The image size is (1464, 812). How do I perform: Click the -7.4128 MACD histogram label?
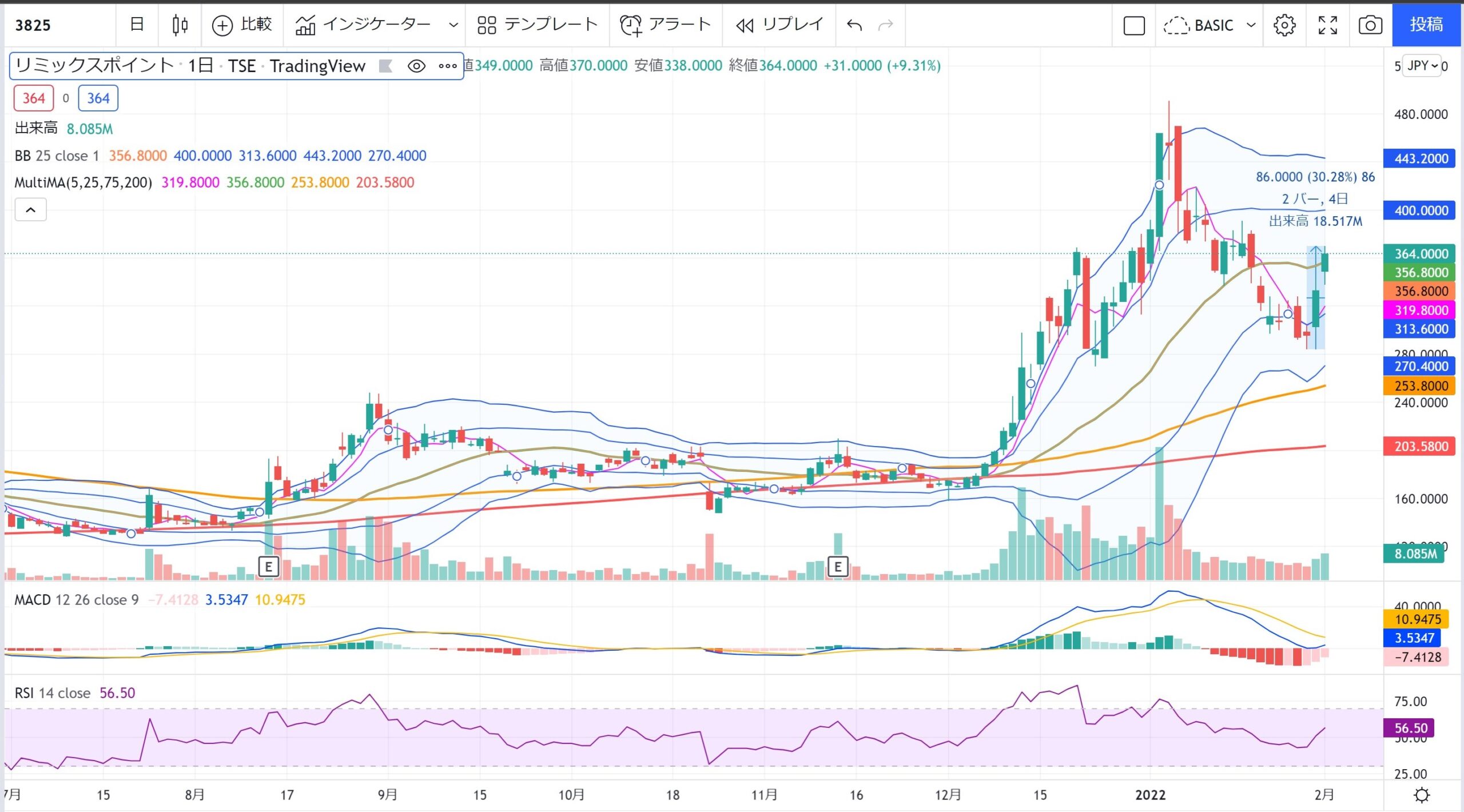coord(1416,657)
